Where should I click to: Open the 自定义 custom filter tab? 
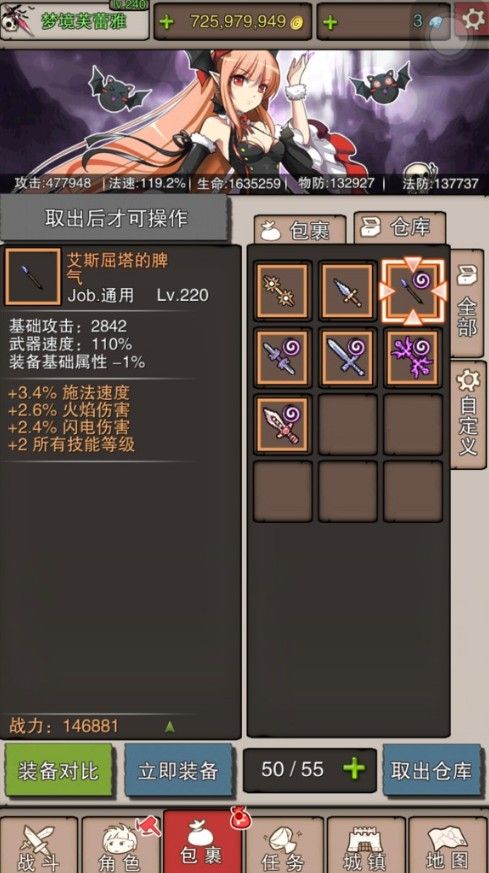(x=467, y=415)
